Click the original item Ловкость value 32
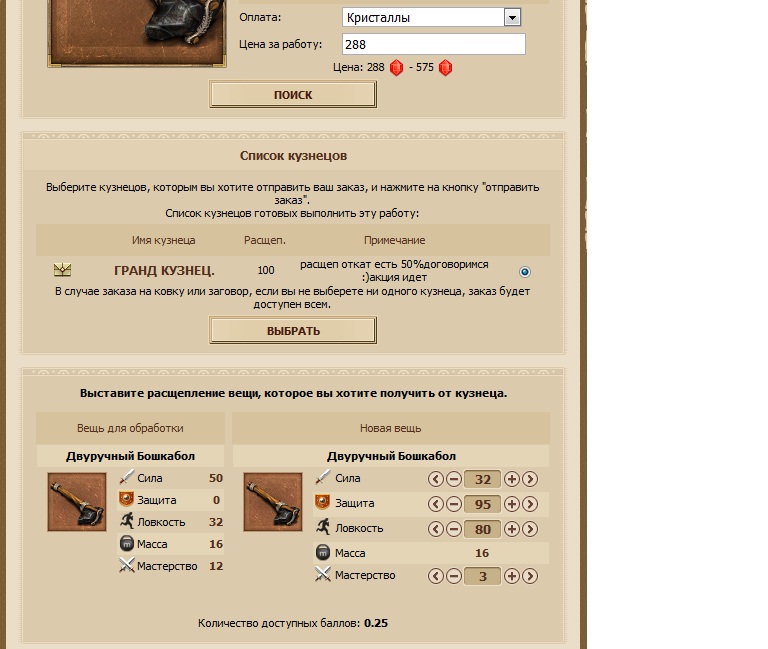 216,522
